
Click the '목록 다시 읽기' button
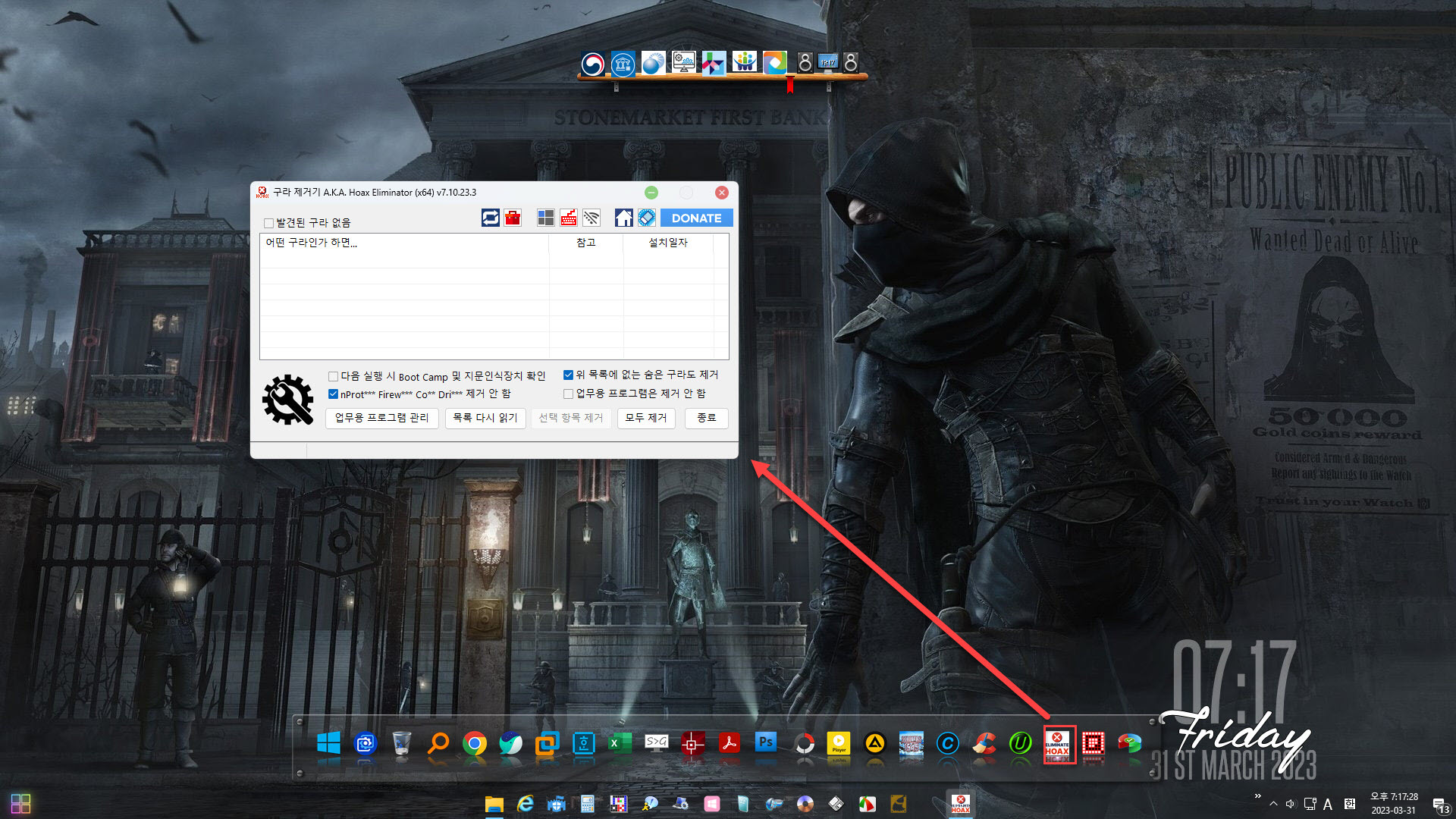(x=485, y=418)
